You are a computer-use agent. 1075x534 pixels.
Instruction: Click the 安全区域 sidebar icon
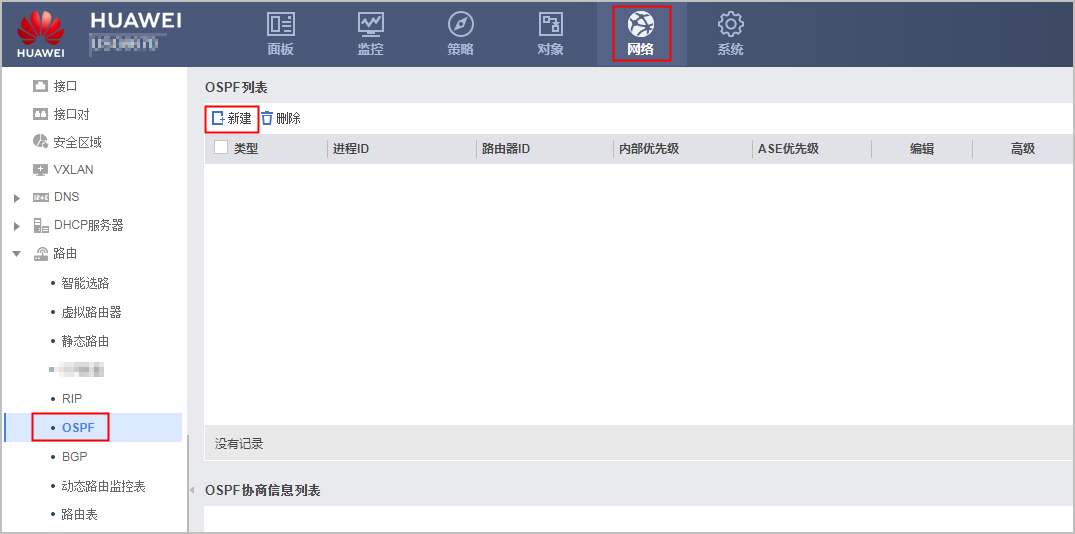tap(41, 142)
